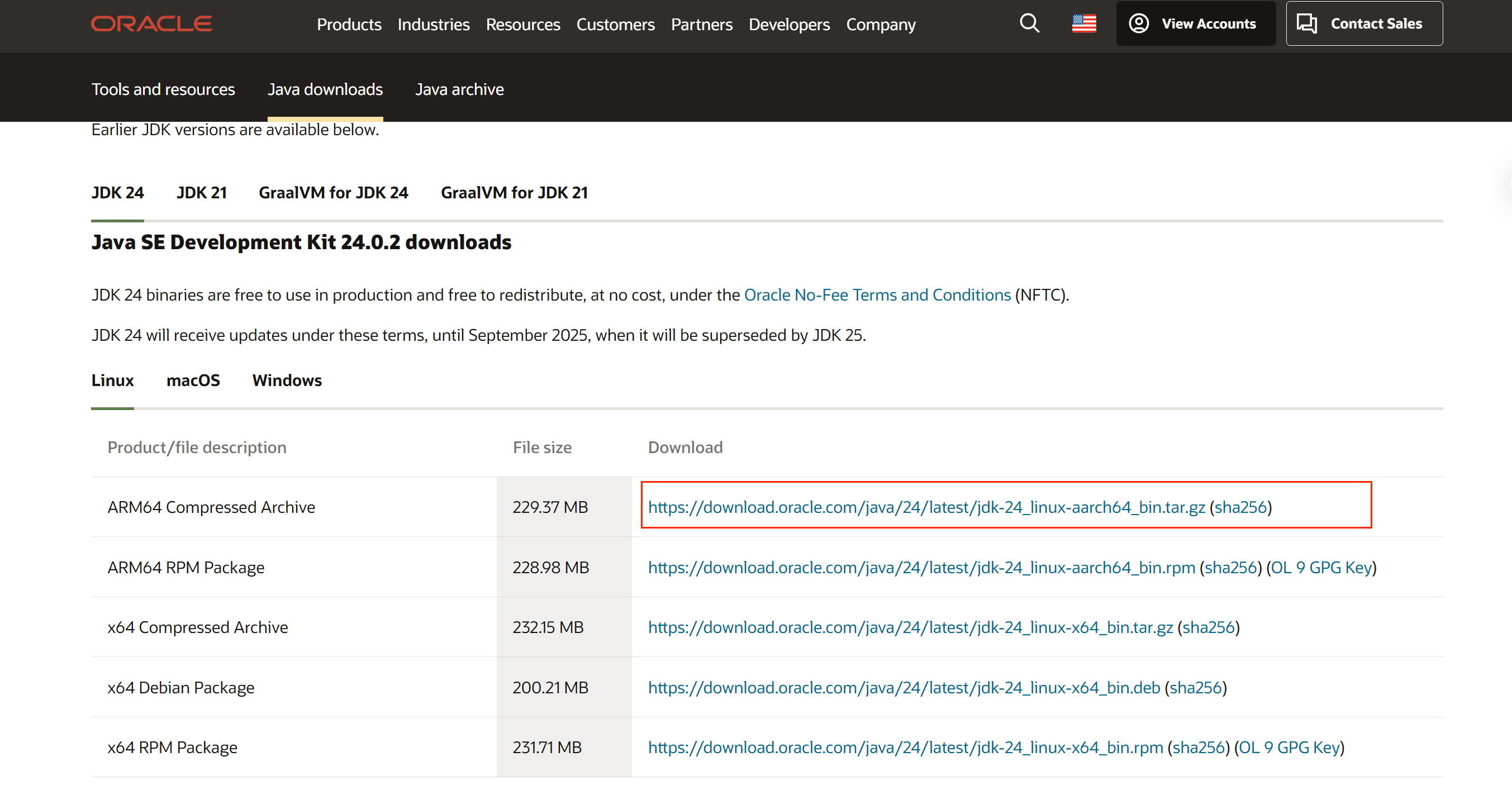Open sha256 for x64 Debian Package
The image size is (1512, 809).
tap(1195, 687)
